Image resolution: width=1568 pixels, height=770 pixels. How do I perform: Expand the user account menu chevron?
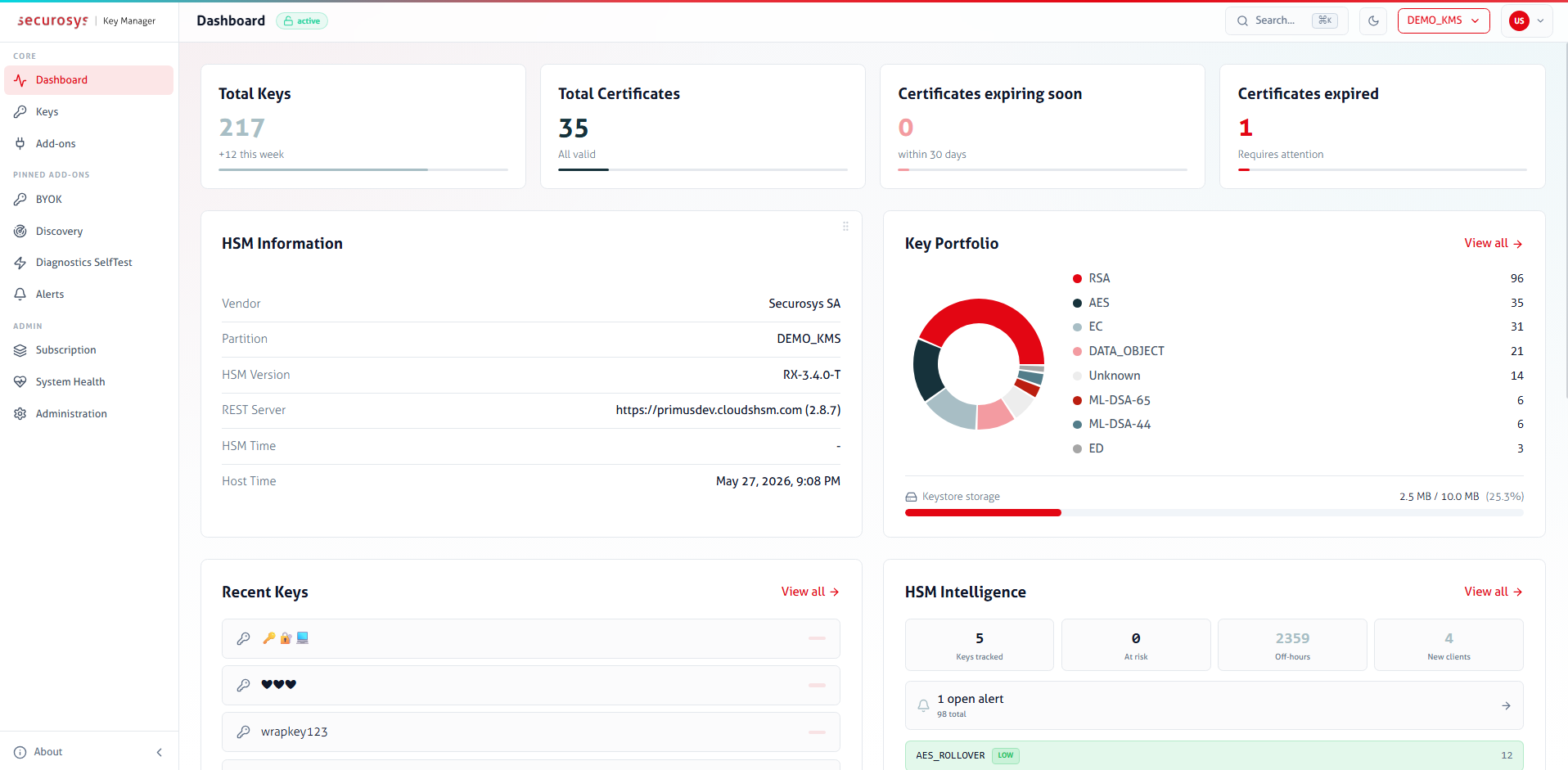(x=1541, y=21)
